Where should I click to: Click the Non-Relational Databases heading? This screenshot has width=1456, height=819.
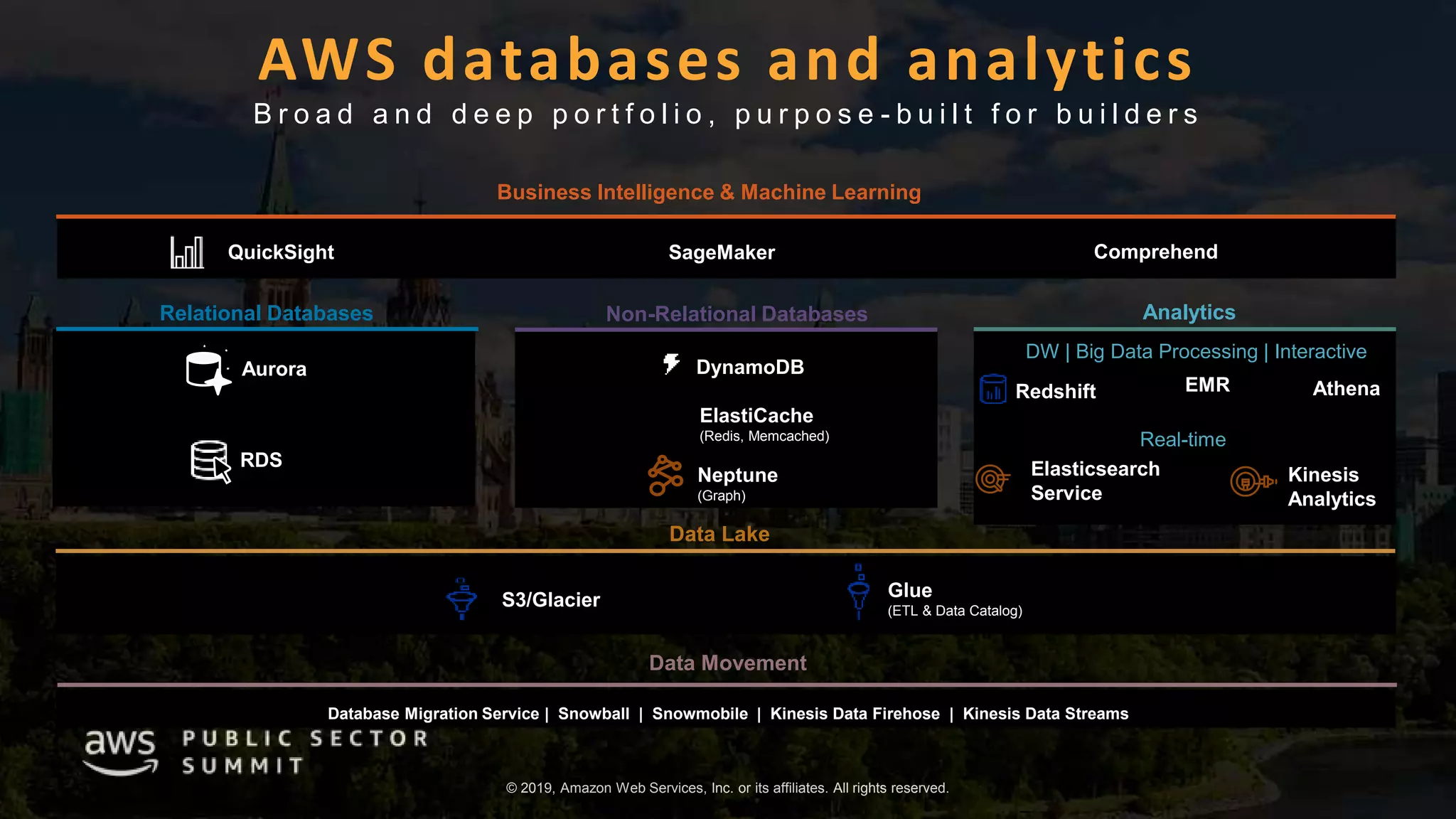tap(737, 314)
